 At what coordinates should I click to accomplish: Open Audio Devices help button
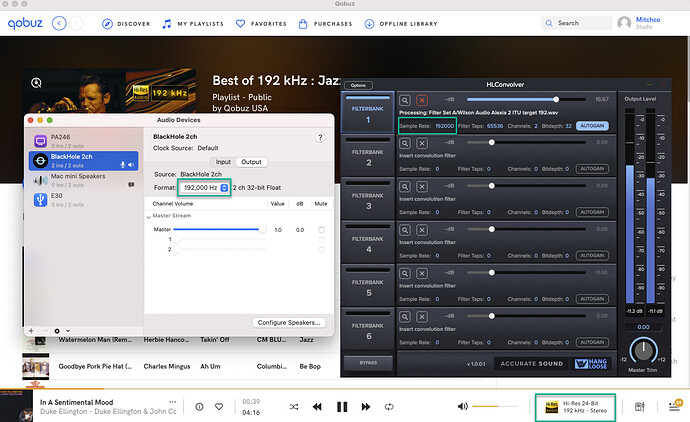point(320,137)
